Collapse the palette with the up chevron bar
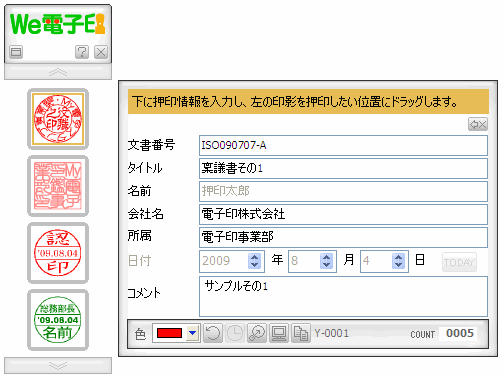 [x=58, y=72]
